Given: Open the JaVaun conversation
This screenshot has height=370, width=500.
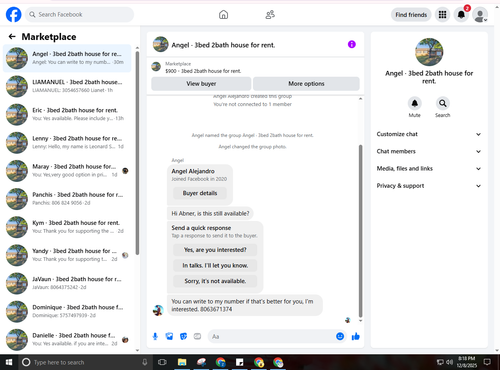Looking at the screenshot, I should pyautogui.click(x=67, y=283).
